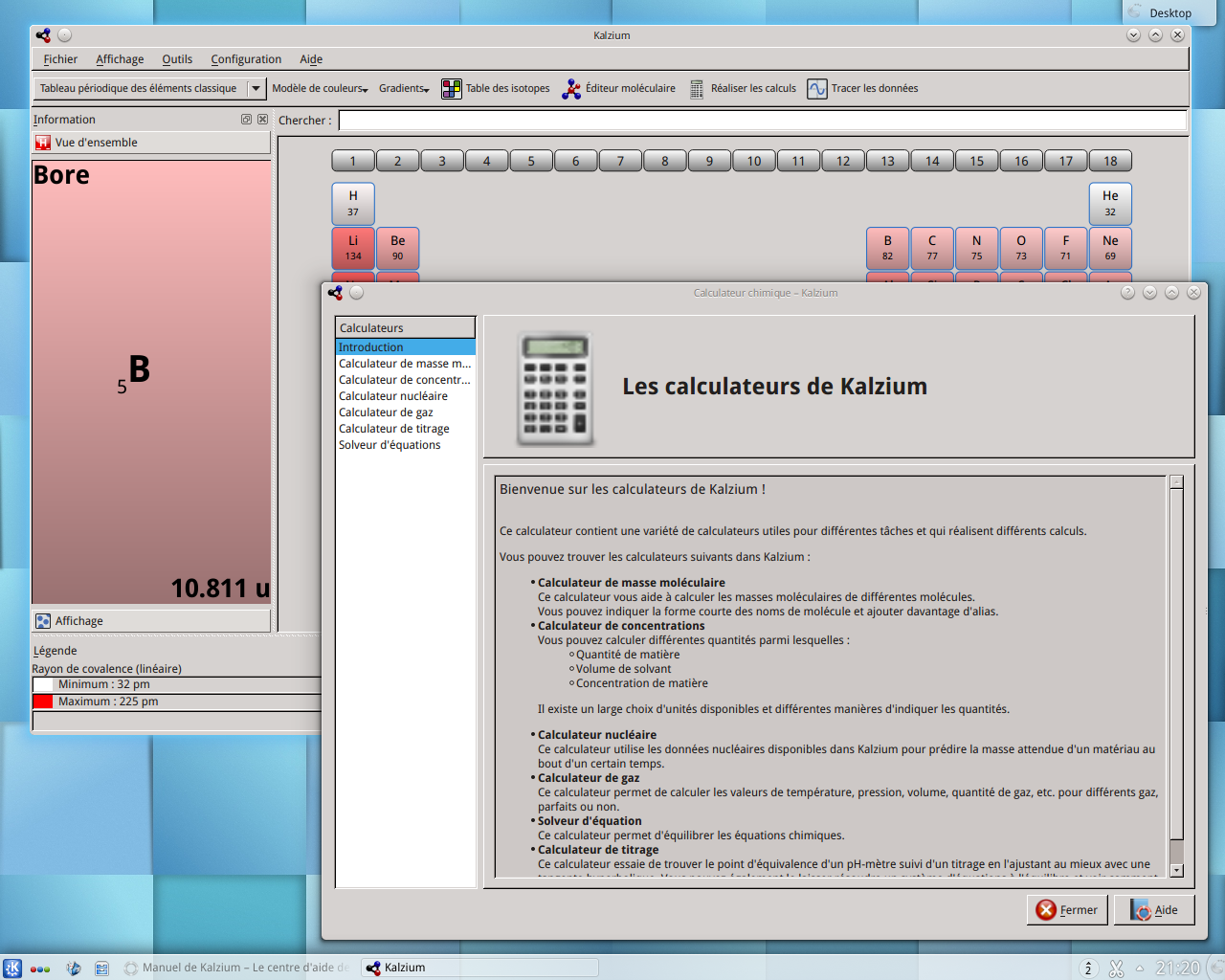Click the large calculator image
The image size is (1225, 980).
[555, 388]
